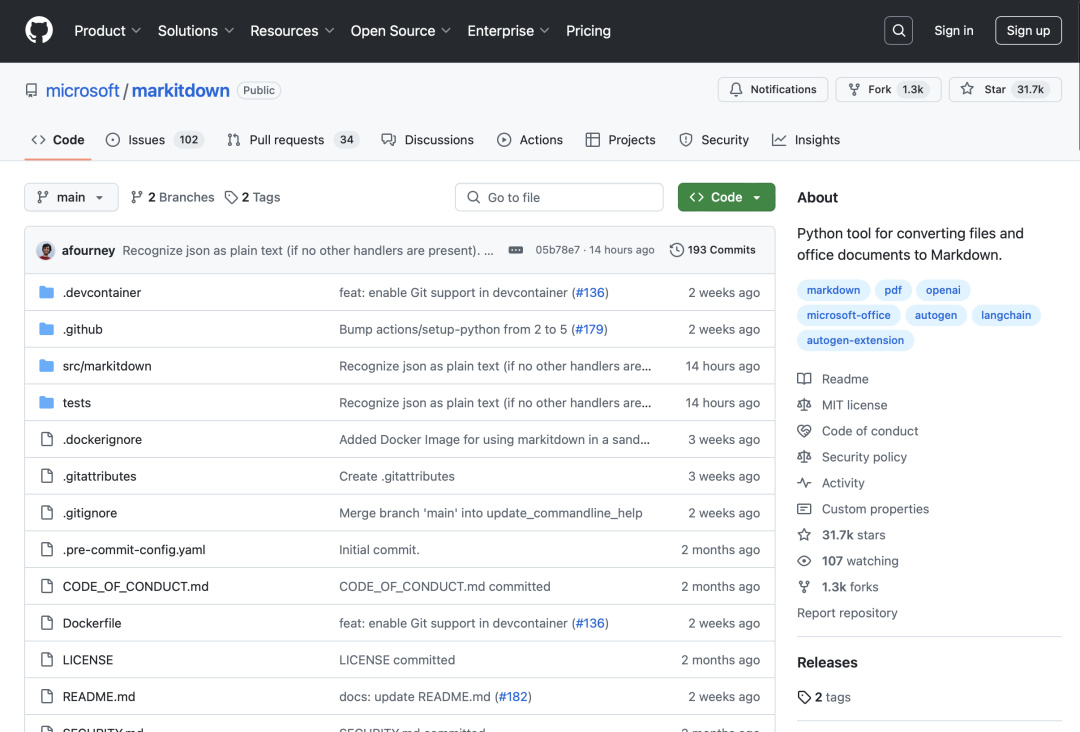Click the tag icon next to 2 Tags
This screenshot has height=732, width=1080.
(231, 198)
